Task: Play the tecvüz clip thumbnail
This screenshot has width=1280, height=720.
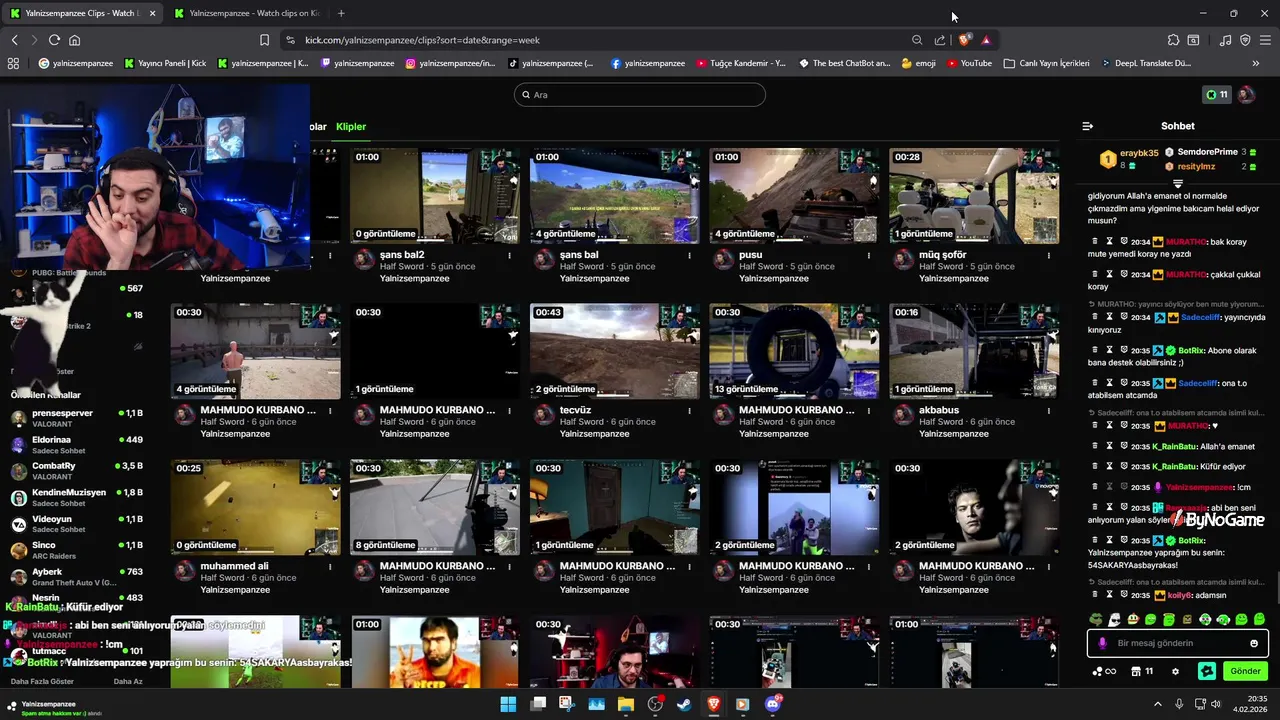Action: click(615, 351)
